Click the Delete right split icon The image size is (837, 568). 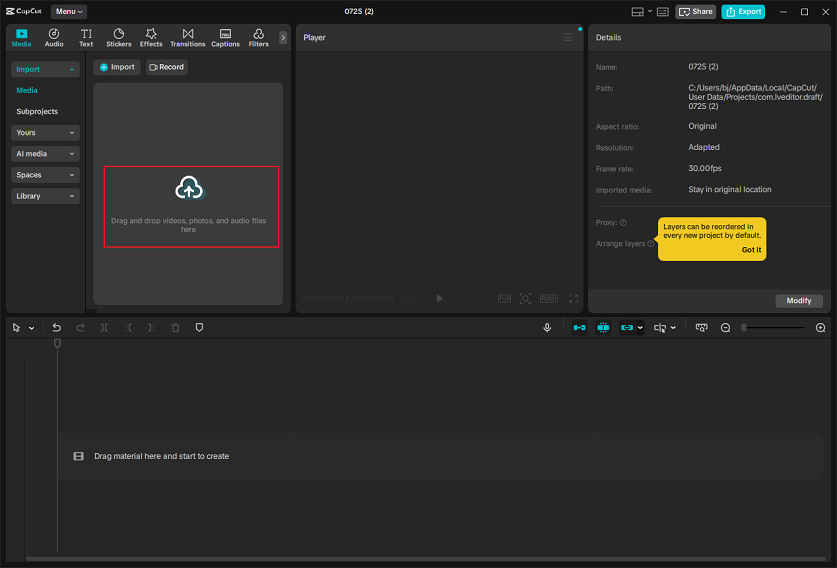pos(152,328)
